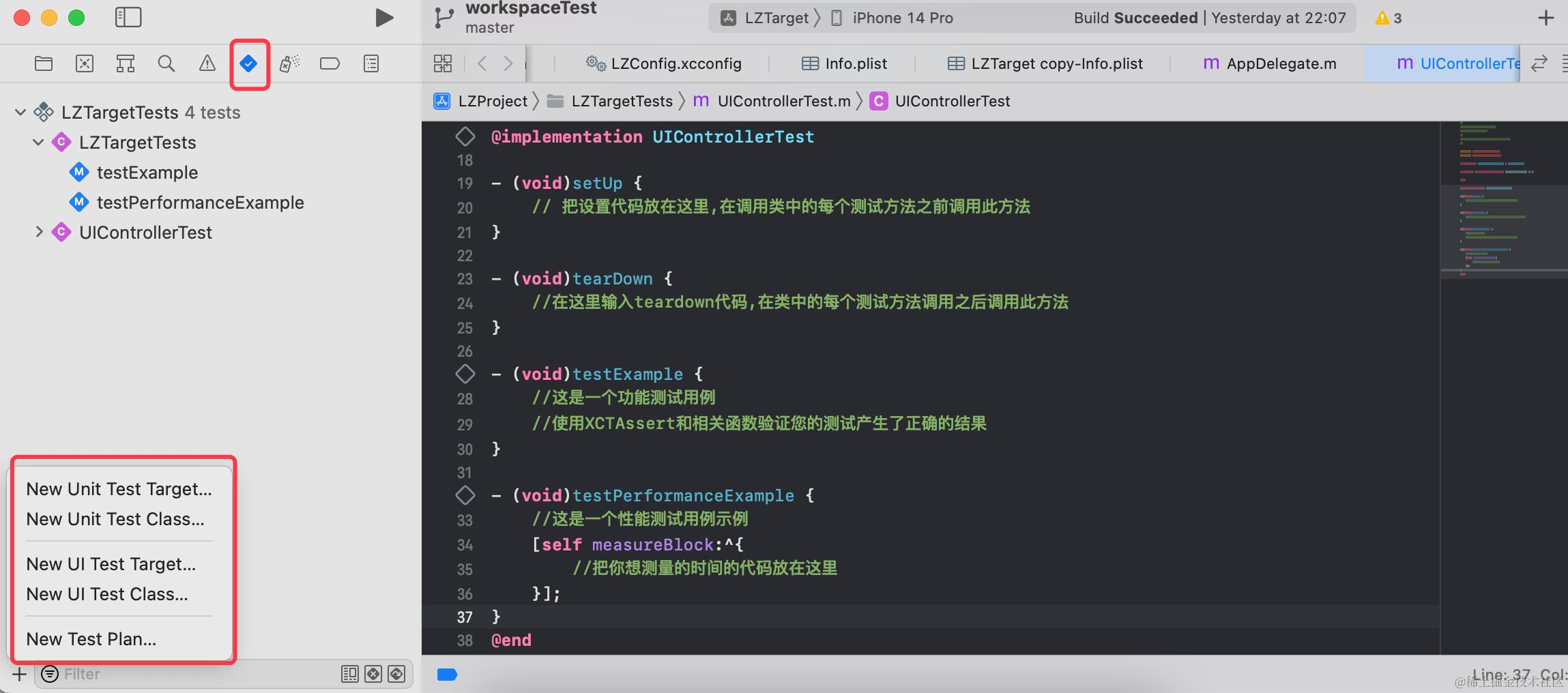View the 3 warnings indicator
Image resolution: width=1568 pixels, height=693 pixels.
point(1388,18)
